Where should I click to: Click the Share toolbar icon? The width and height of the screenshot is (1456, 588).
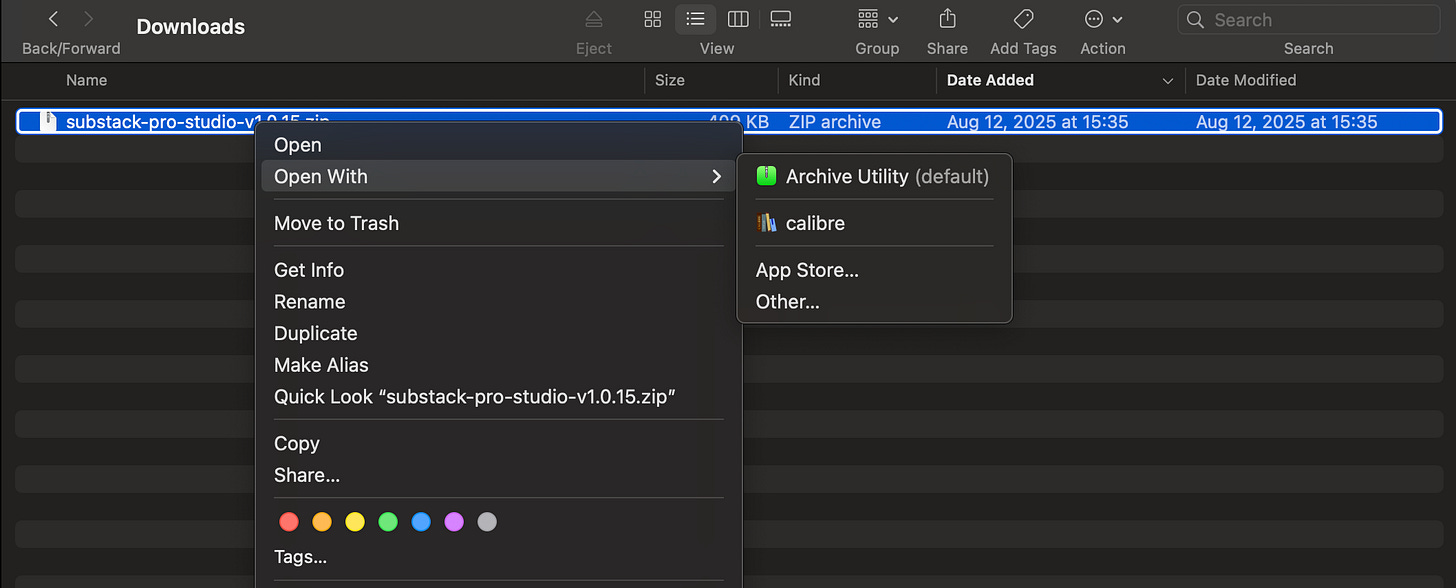947,19
